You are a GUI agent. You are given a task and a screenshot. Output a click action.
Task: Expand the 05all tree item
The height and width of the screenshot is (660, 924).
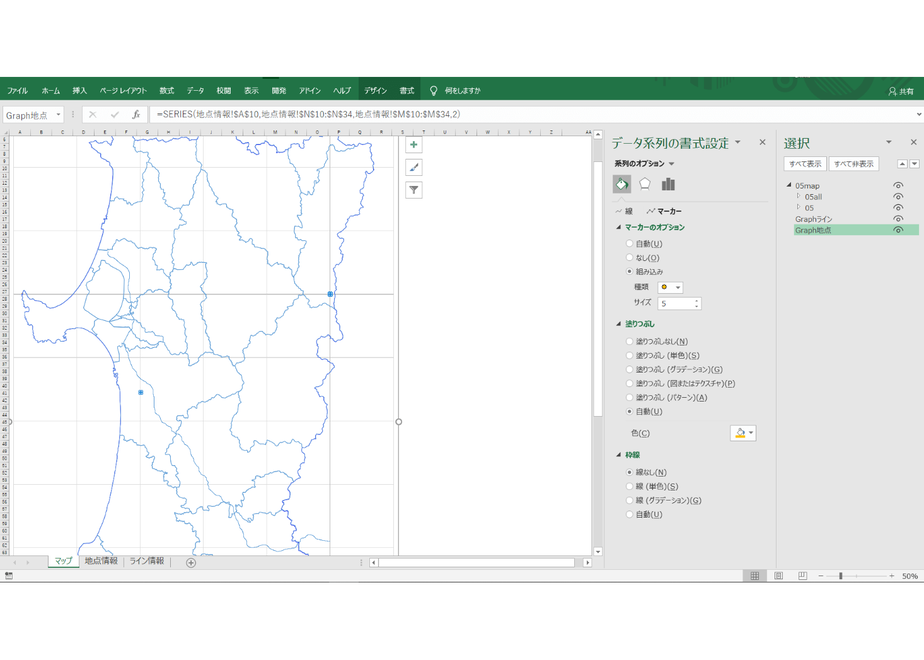pyautogui.click(x=798, y=196)
